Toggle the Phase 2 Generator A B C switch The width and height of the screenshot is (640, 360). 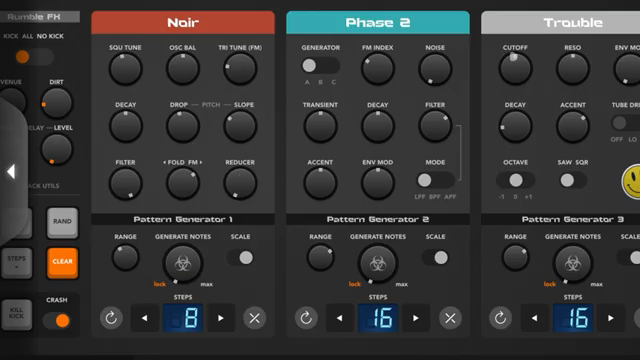(320, 65)
